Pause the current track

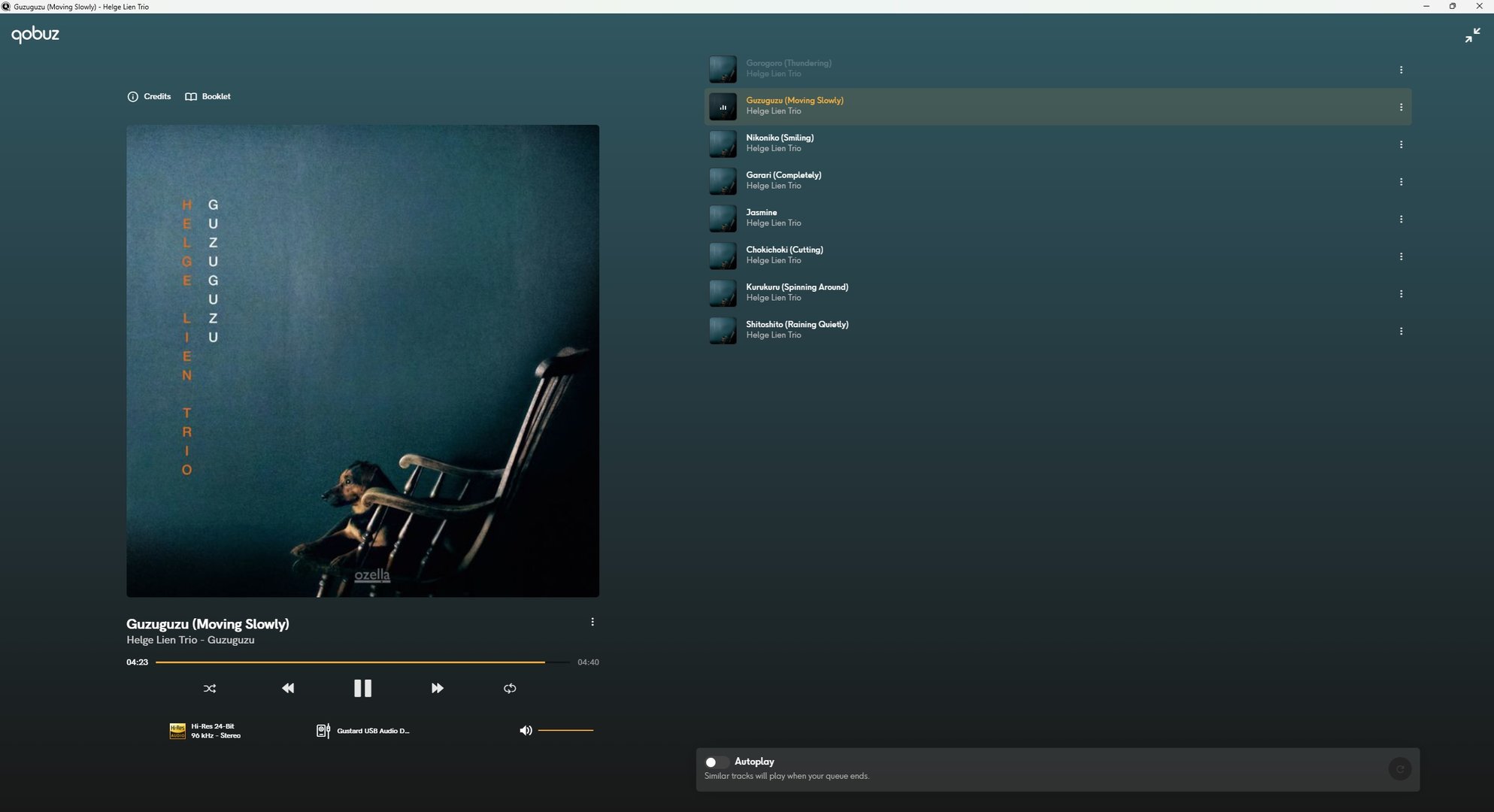(x=362, y=688)
